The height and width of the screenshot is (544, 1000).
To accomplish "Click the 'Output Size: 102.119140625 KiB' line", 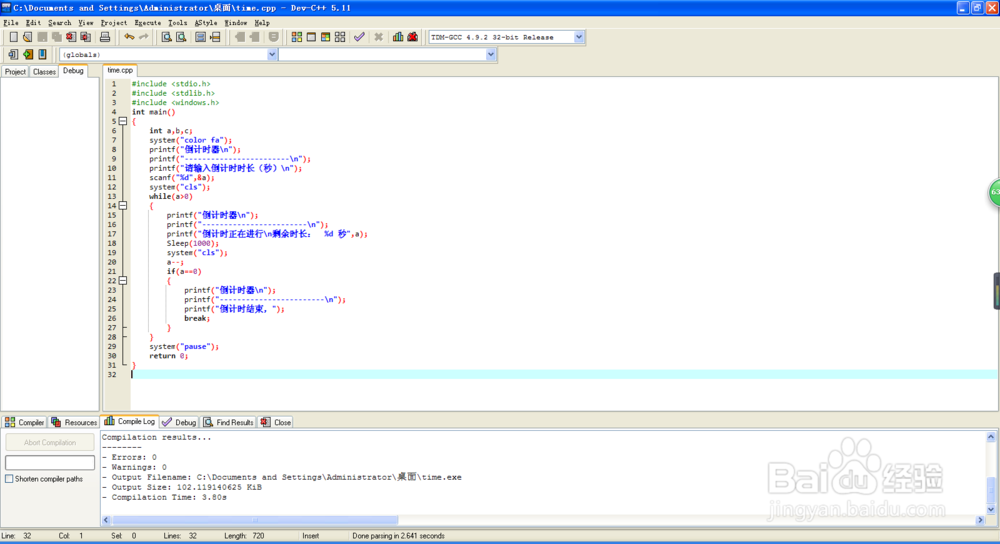I will [182, 487].
